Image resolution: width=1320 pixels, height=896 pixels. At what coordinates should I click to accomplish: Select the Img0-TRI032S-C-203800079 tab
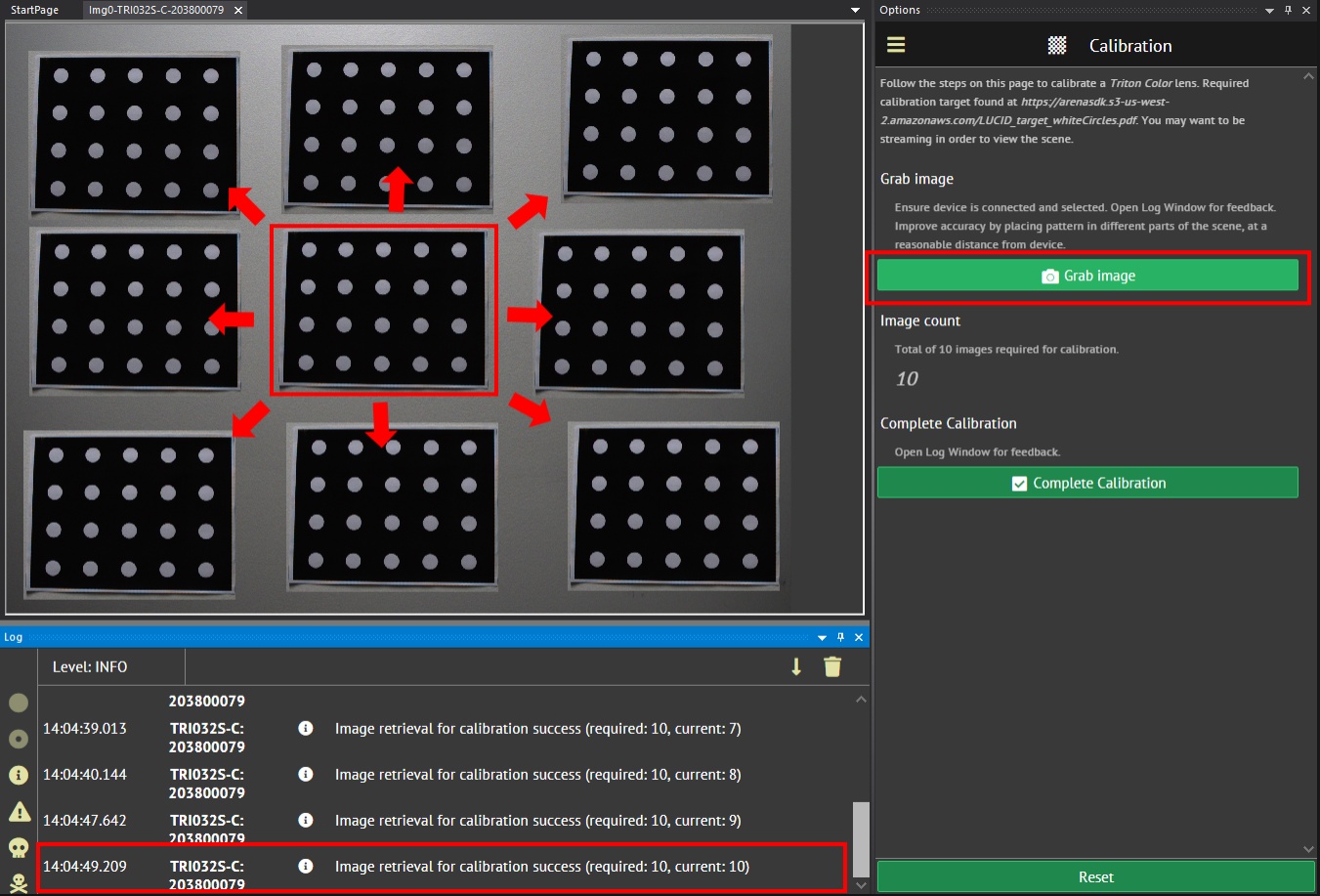[x=156, y=10]
